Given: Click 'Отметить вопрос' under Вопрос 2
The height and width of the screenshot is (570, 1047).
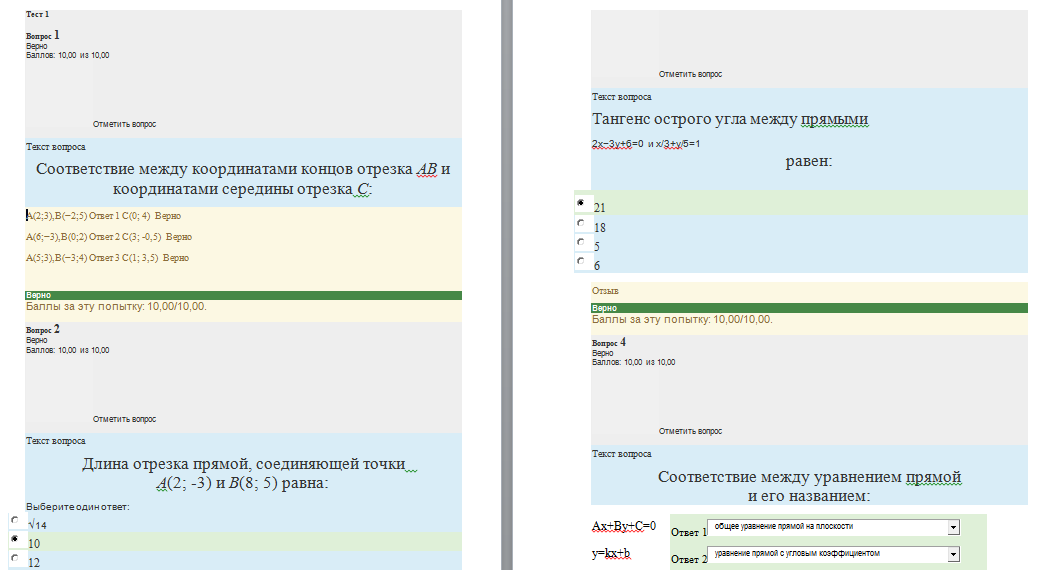Looking at the screenshot, I should click(124, 419).
